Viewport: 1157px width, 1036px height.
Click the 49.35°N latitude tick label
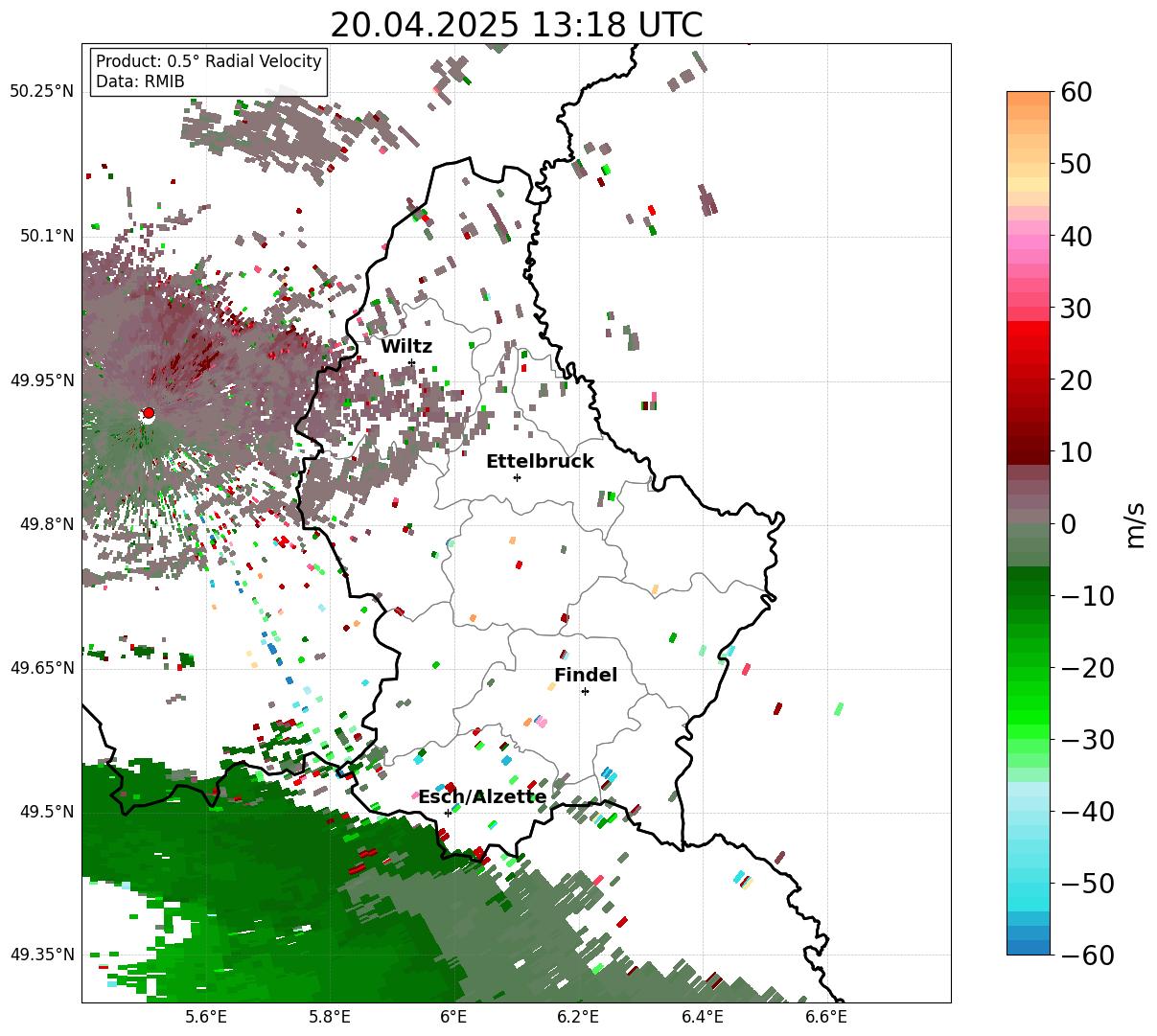point(41,955)
